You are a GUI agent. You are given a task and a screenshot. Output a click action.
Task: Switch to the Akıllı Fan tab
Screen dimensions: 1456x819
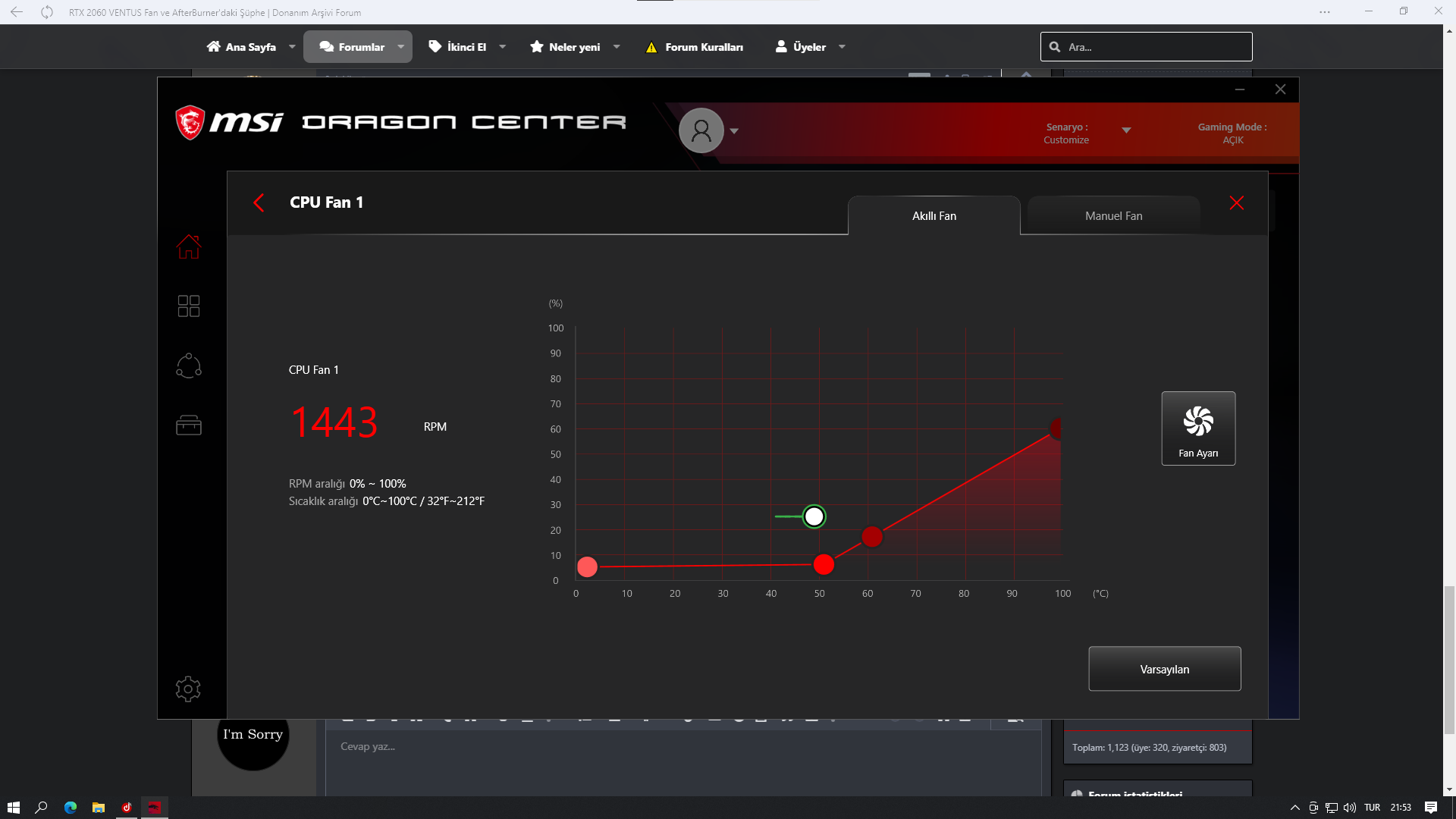point(934,216)
